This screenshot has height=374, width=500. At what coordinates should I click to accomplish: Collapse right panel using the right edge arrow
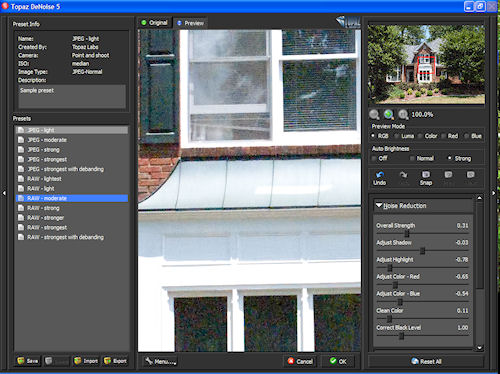tap(494, 193)
